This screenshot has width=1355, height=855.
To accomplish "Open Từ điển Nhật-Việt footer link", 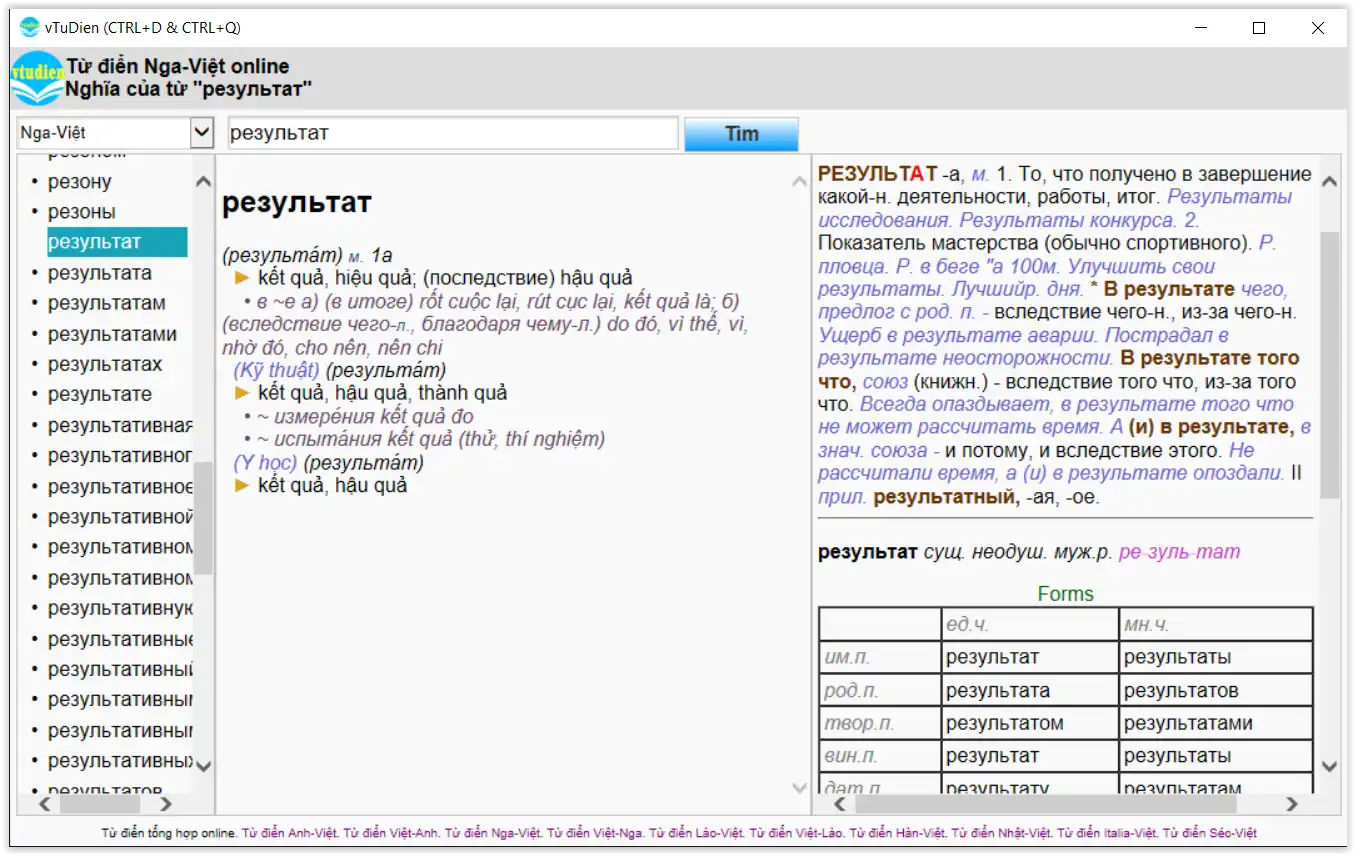I will click(x=1002, y=833).
